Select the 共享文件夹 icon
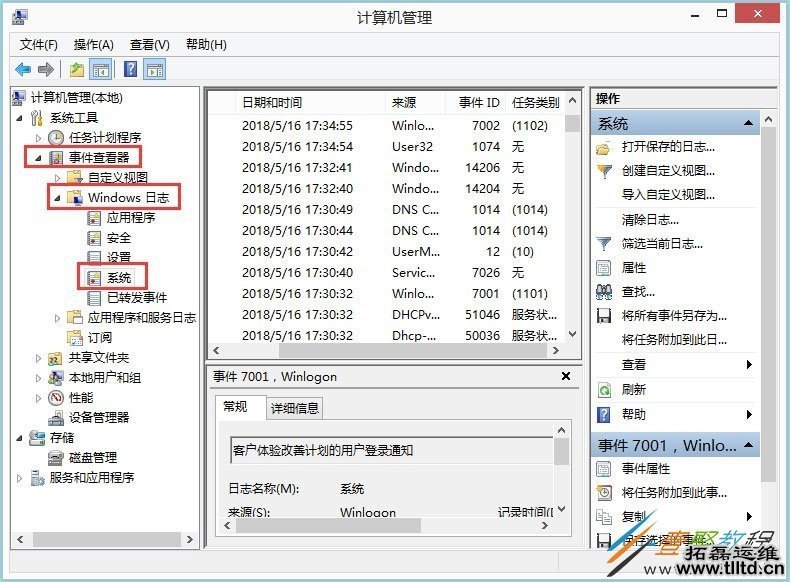Screen dimensions: 790x582 coord(55,358)
